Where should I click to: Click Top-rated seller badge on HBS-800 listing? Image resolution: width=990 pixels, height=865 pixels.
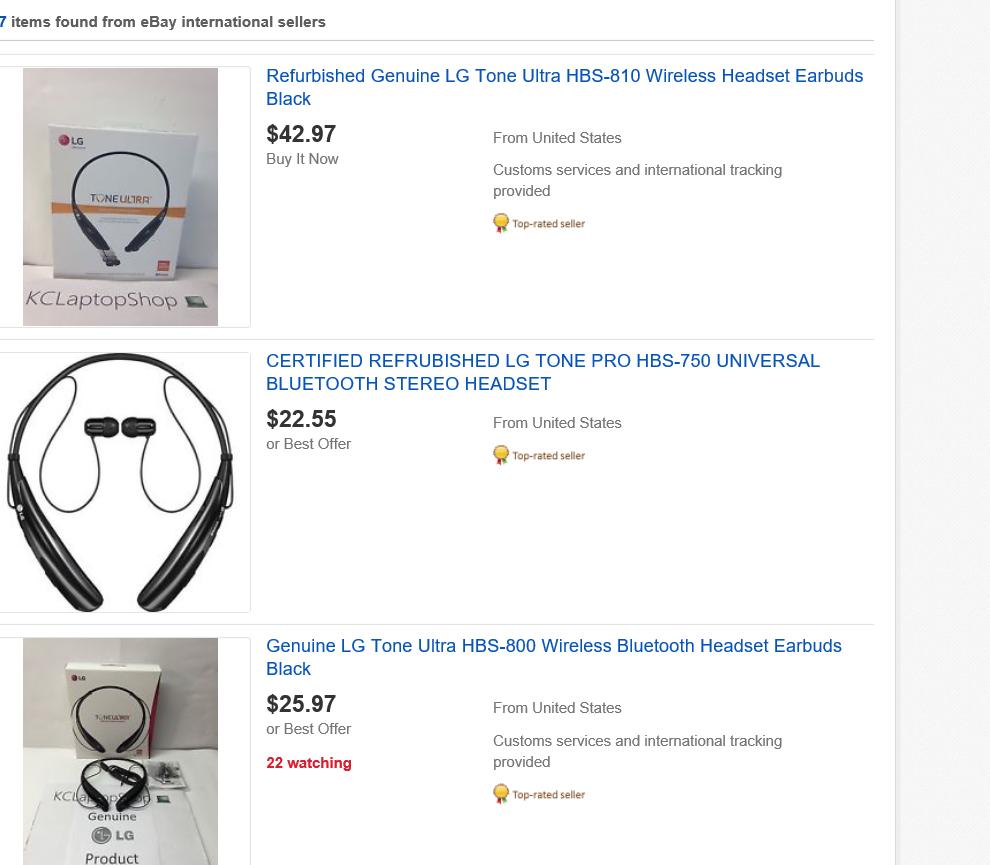pos(539,794)
